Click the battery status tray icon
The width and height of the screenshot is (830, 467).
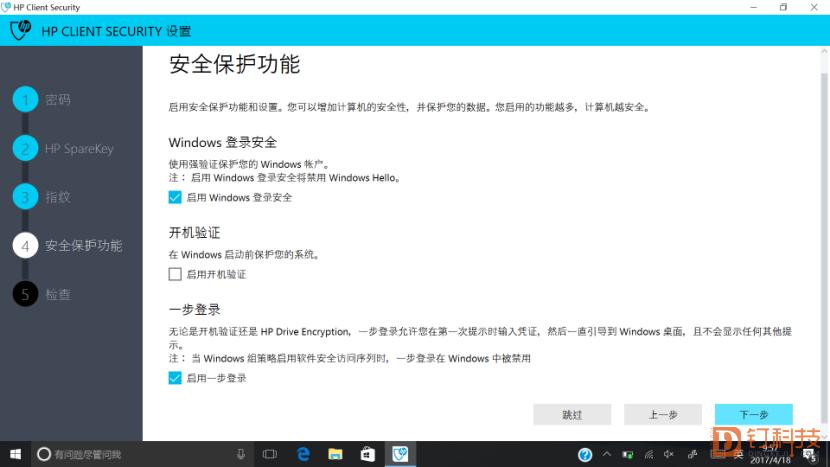tap(628, 455)
